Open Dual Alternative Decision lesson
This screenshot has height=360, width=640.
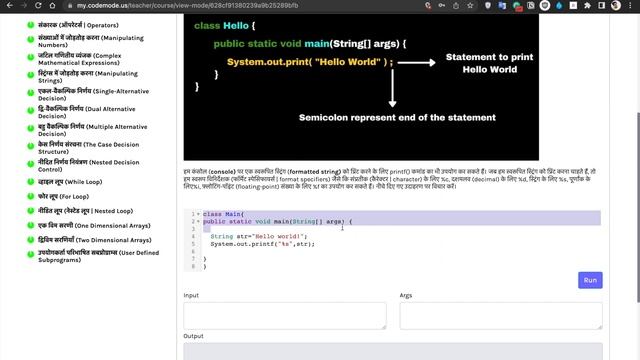(87, 112)
